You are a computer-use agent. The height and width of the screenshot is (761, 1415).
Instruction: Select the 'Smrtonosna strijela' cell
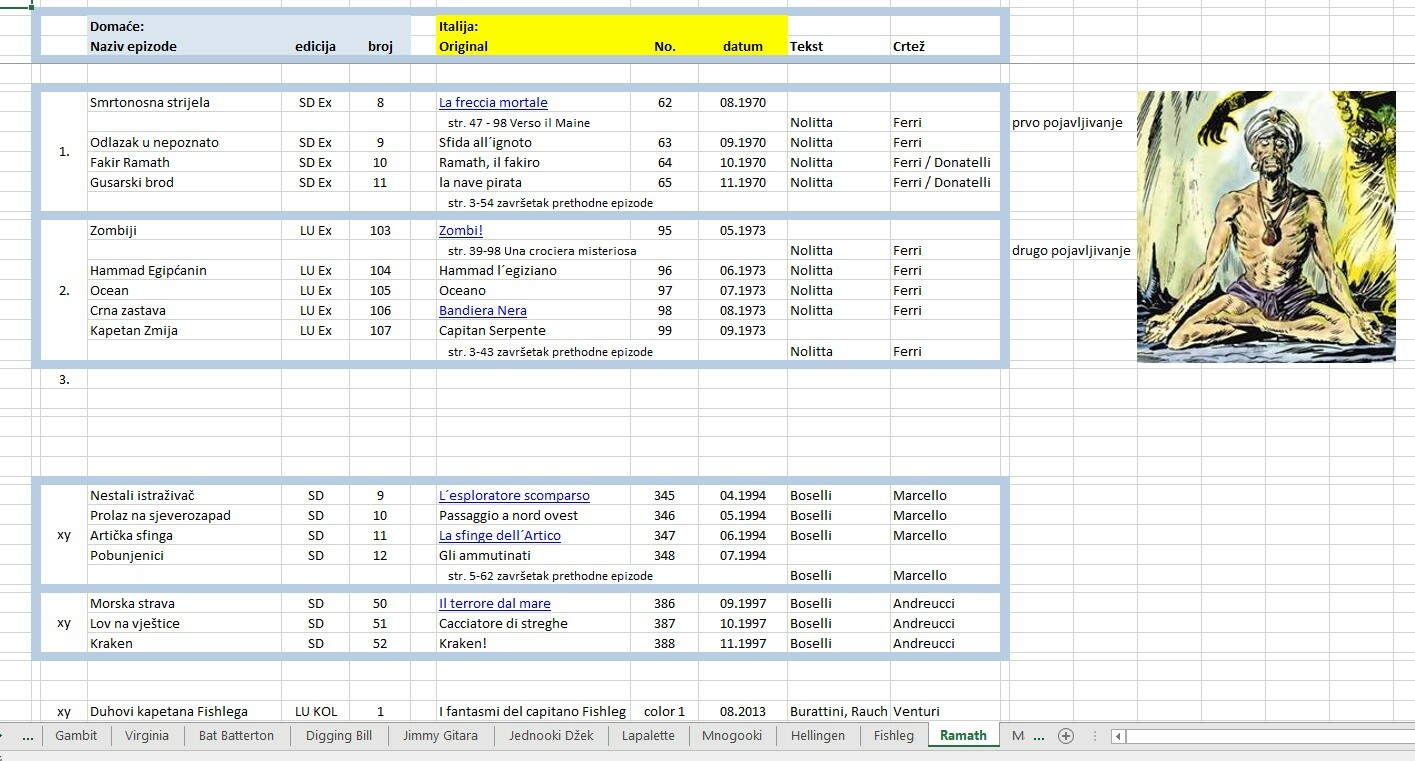(x=184, y=103)
